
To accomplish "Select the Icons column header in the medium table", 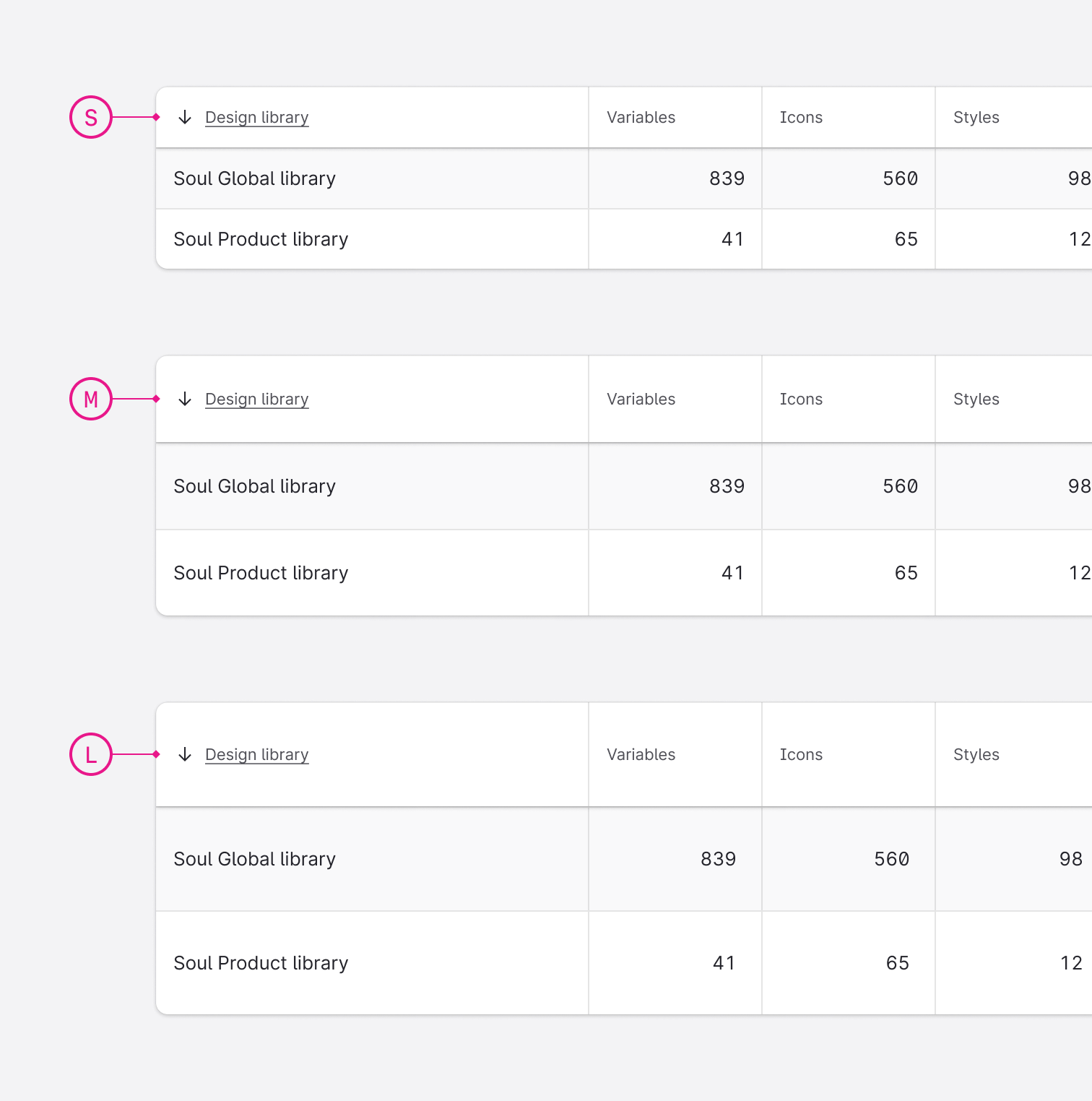I will [802, 399].
